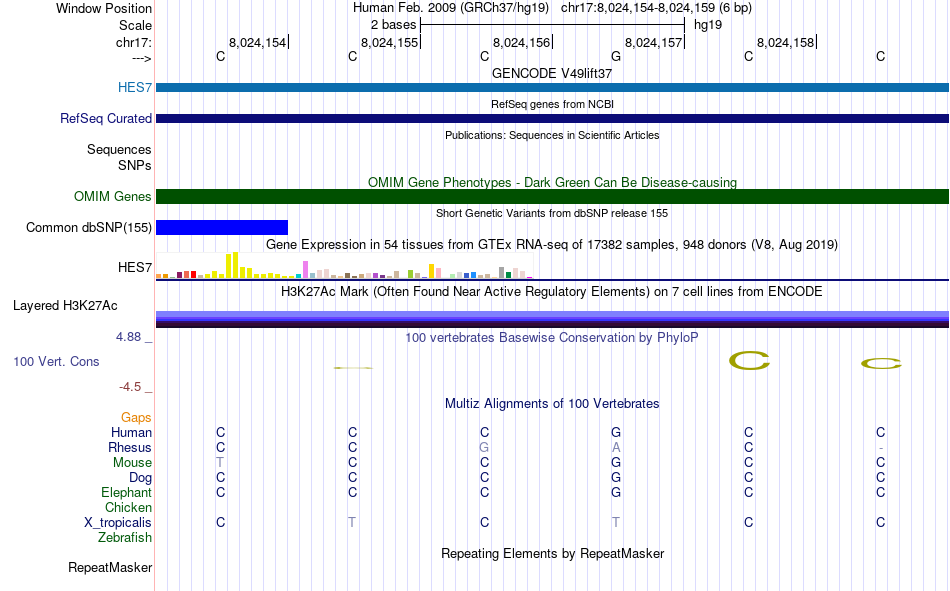The image size is (950, 591).
Task: Click the SNPs publications label
Action: coord(135,165)
